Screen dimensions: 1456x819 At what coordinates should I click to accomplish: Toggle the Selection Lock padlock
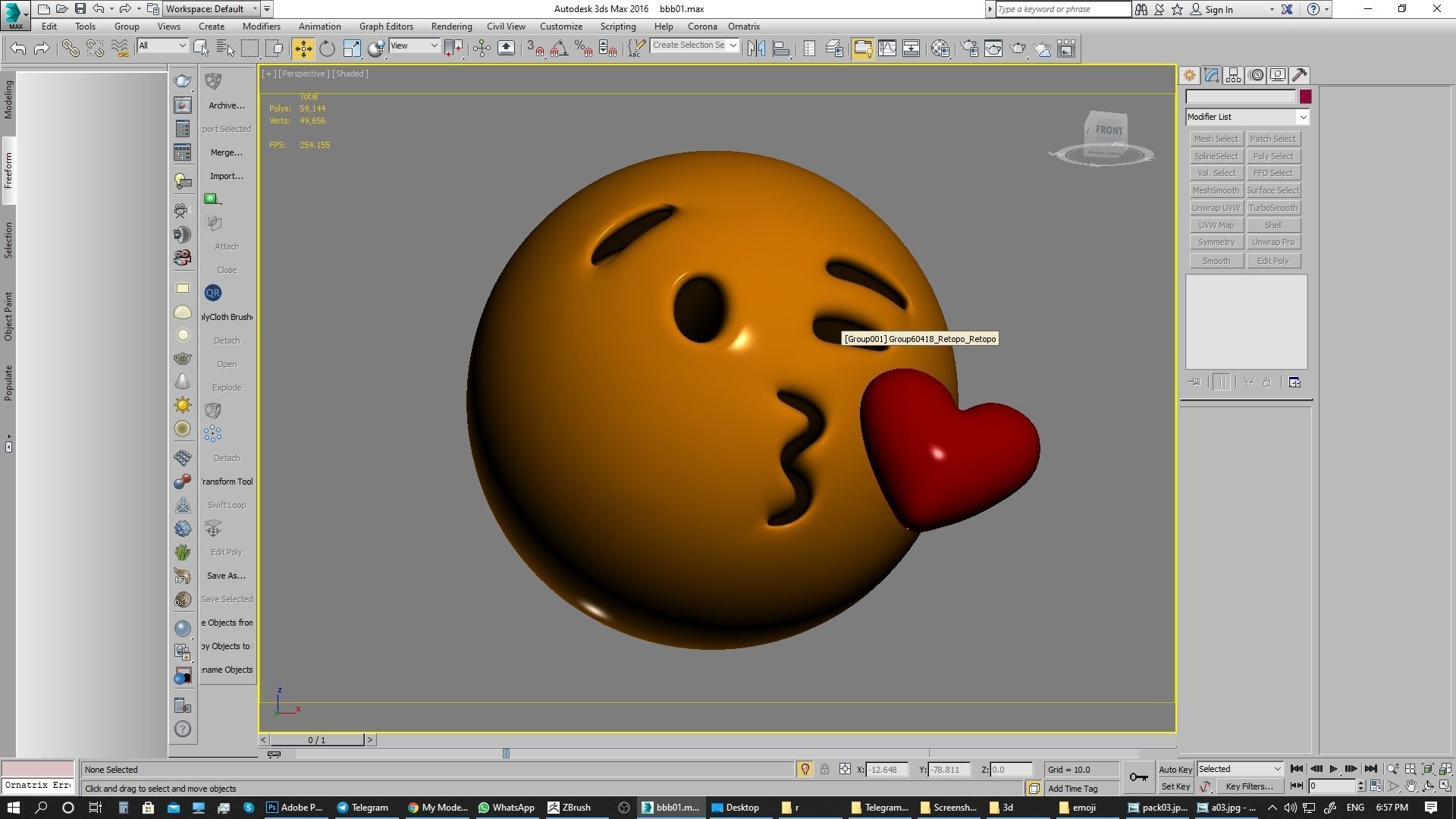click(824, 770)
